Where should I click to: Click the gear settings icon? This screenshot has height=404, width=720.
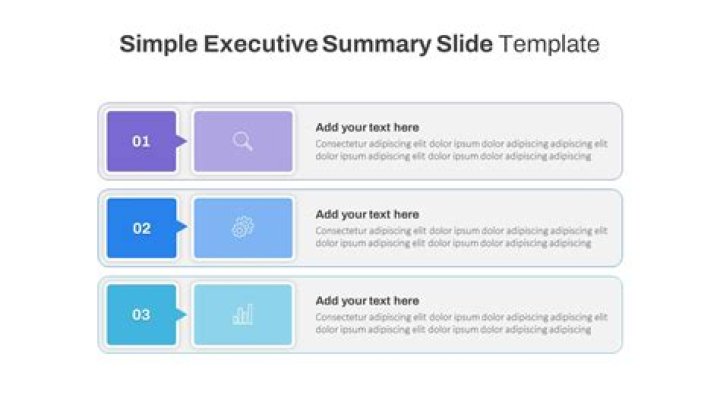coord(243,228)
